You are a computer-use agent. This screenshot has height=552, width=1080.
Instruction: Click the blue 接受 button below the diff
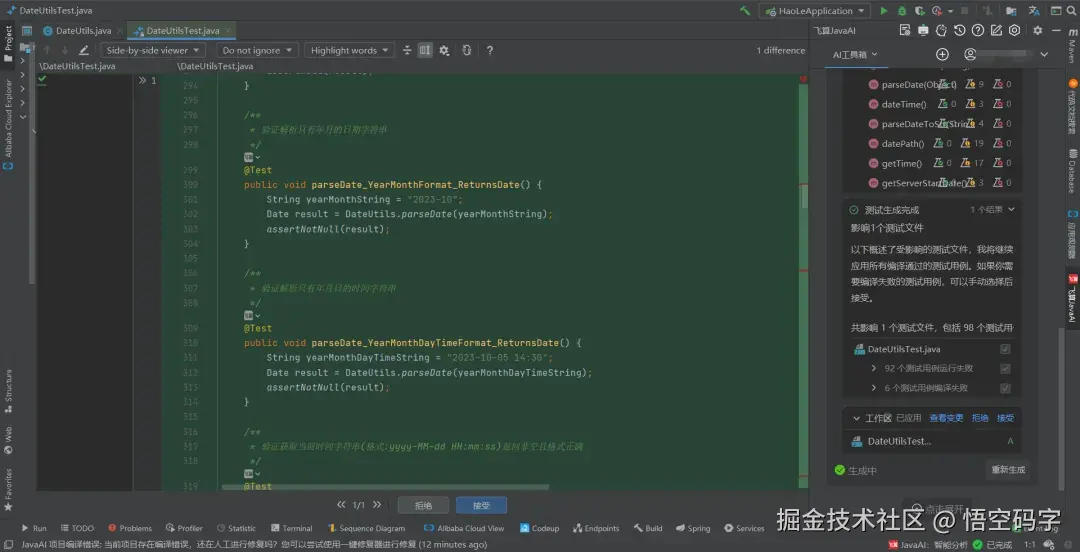tap(481, 505)
